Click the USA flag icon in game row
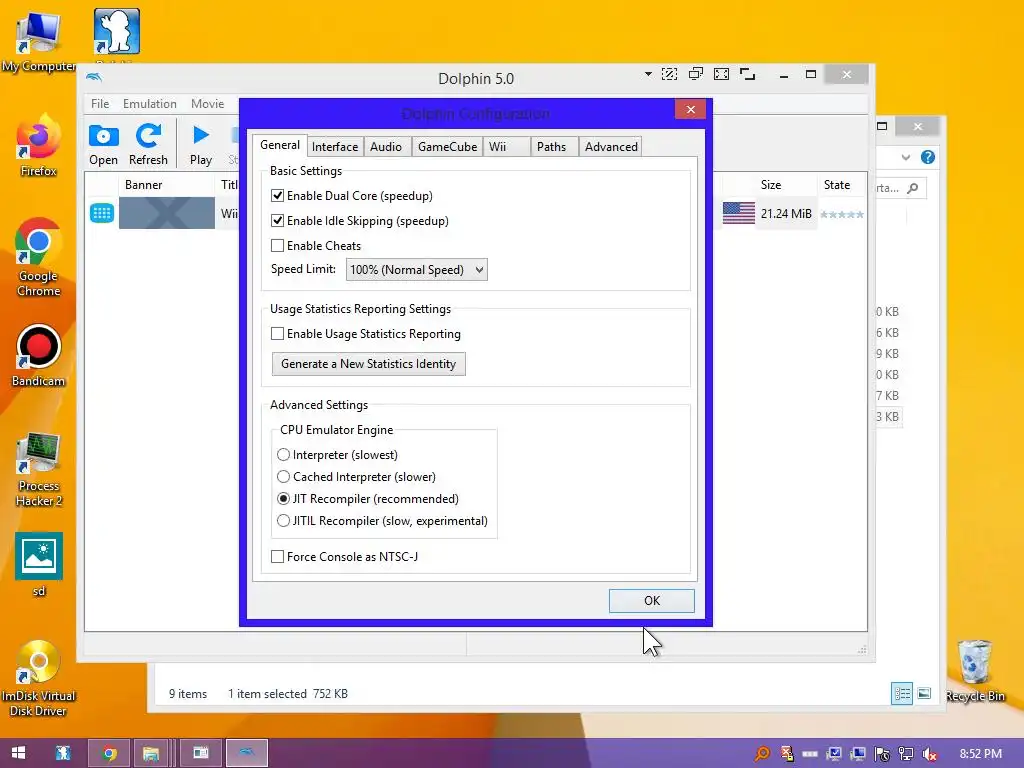 tap(739, 213)
